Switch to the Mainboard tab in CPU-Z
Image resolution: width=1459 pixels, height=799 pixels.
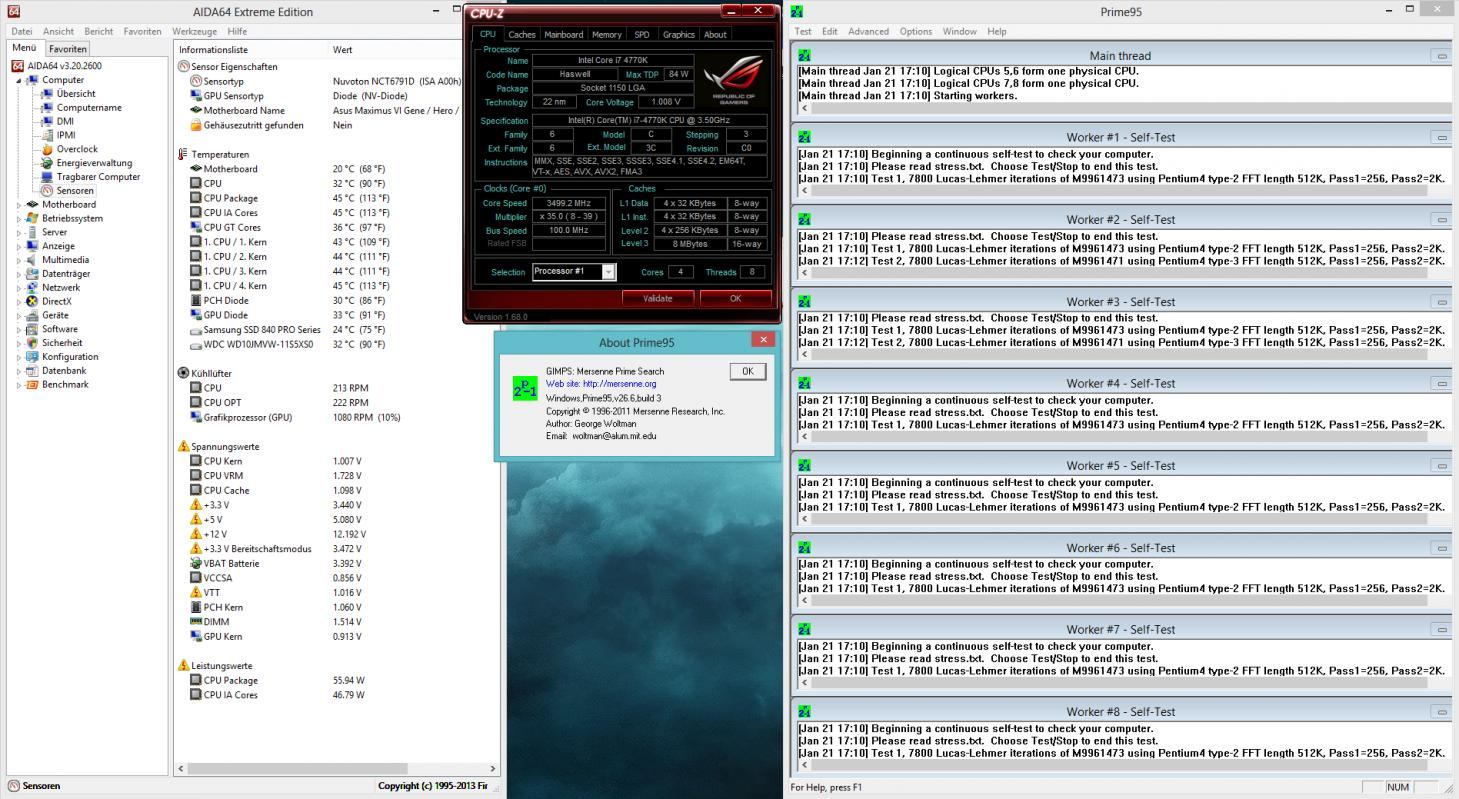tap(563, 34)
